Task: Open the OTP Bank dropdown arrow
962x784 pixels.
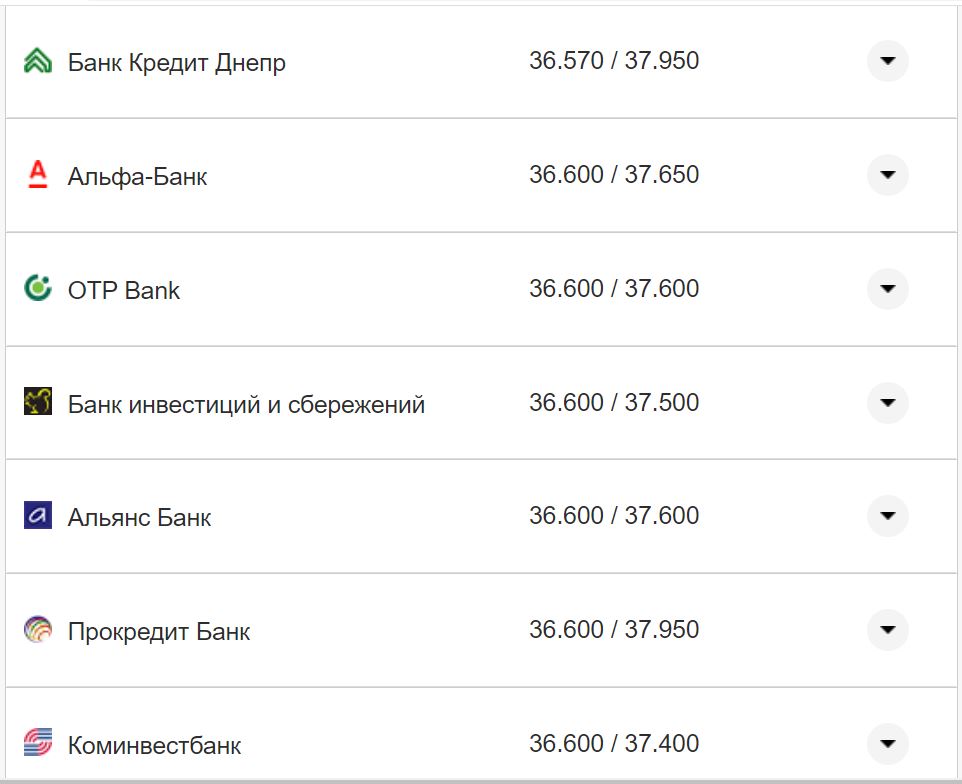Action: tap(888, 289)
